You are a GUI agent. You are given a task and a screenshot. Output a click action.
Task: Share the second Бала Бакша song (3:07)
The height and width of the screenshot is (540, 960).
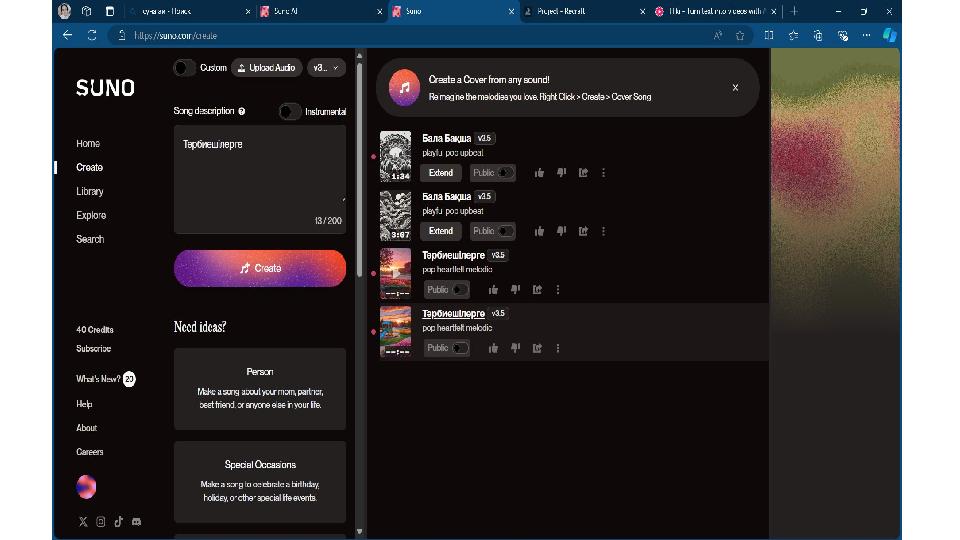tap(583, 231)
